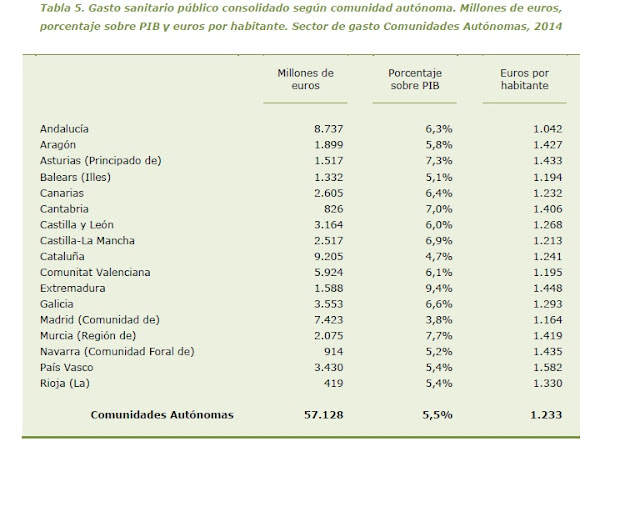
Task: Click Murcia's 2.075 million euros value
Action: [329, 336]
